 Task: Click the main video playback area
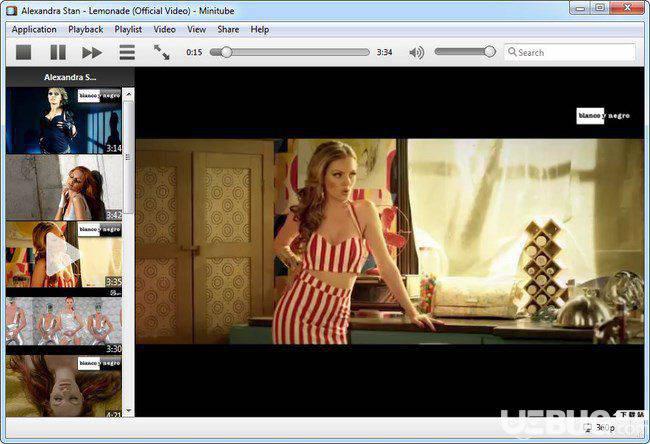pos(390,242)
